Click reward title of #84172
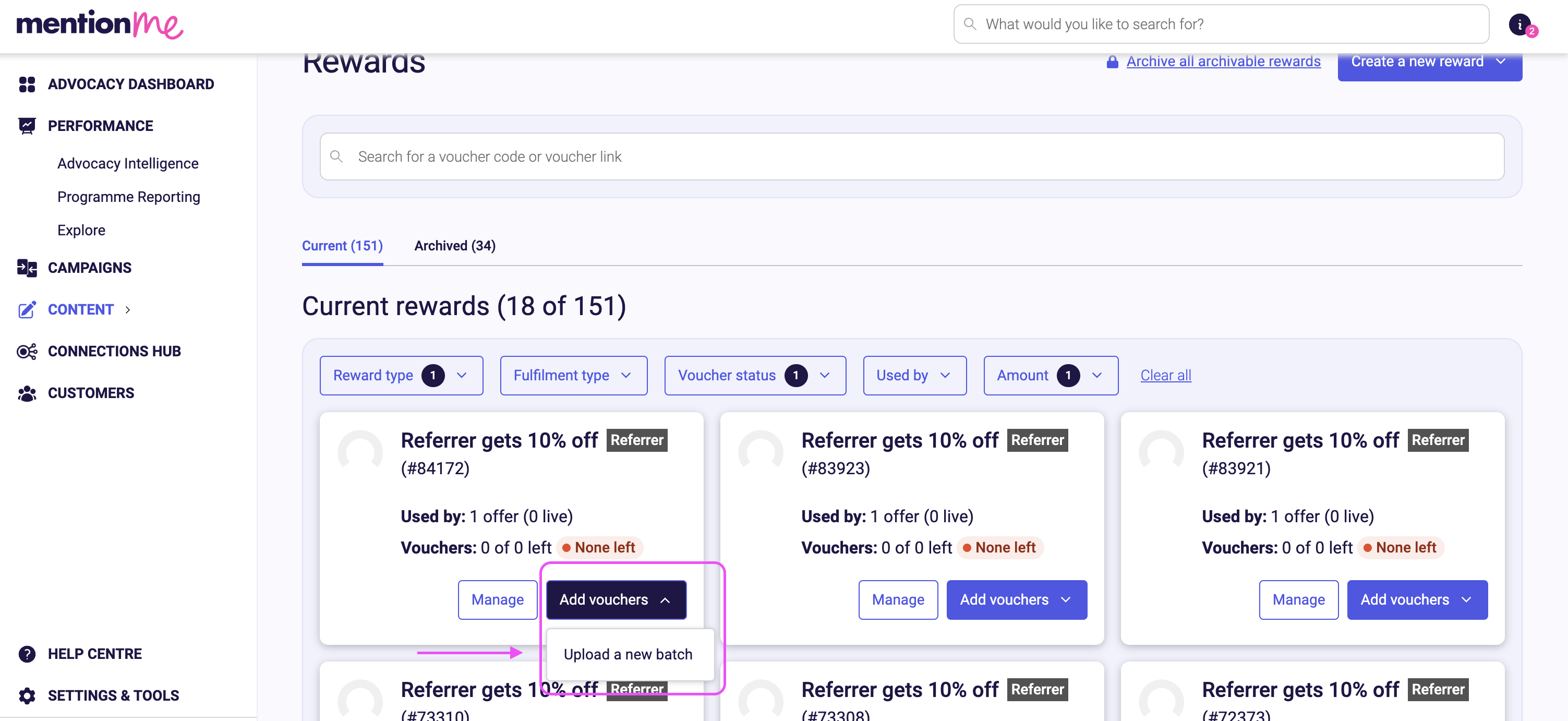Image resolution: width=1568 pixels, height=721 pixels. [x=499, y=440]
